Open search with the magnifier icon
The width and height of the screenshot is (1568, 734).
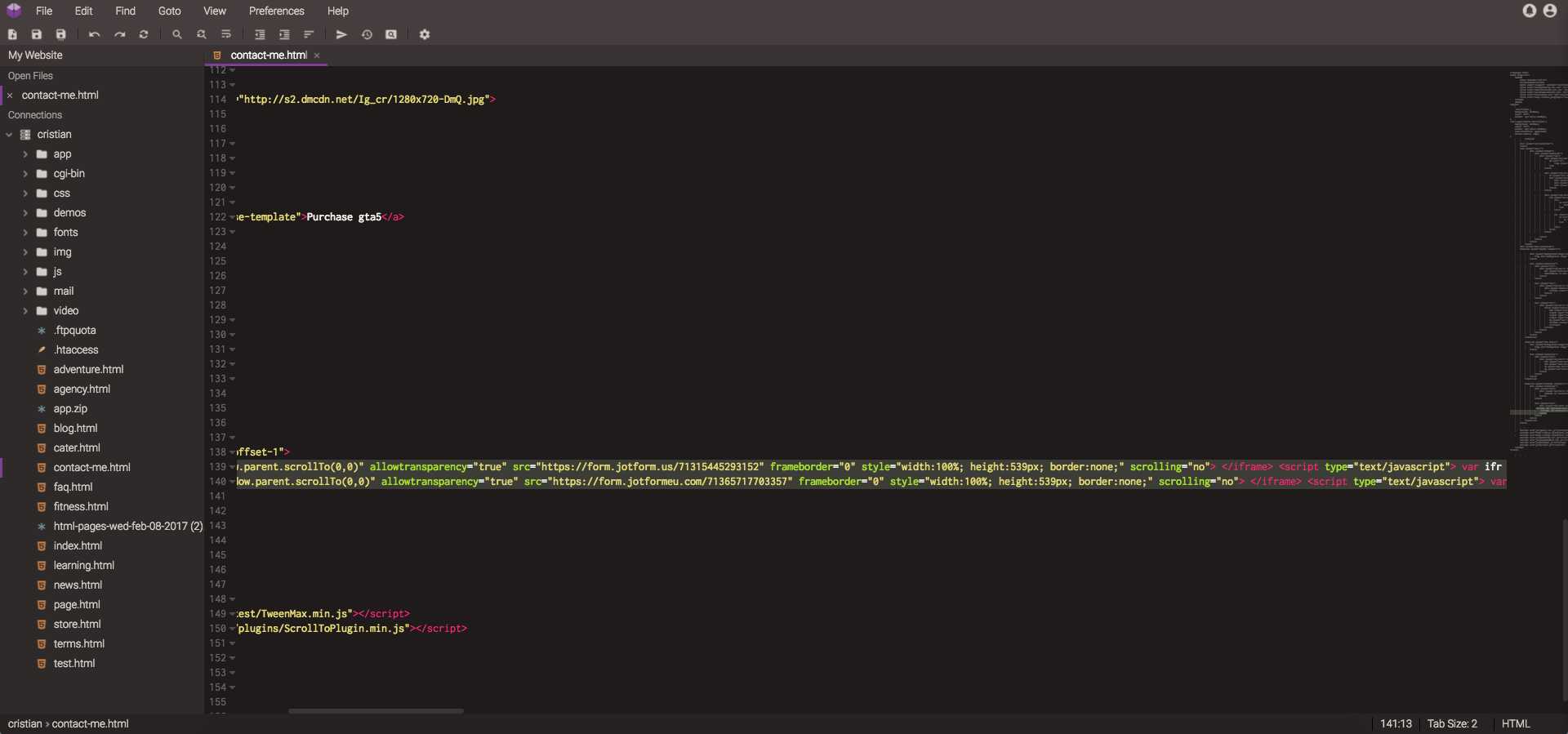(x=177, y=34)
